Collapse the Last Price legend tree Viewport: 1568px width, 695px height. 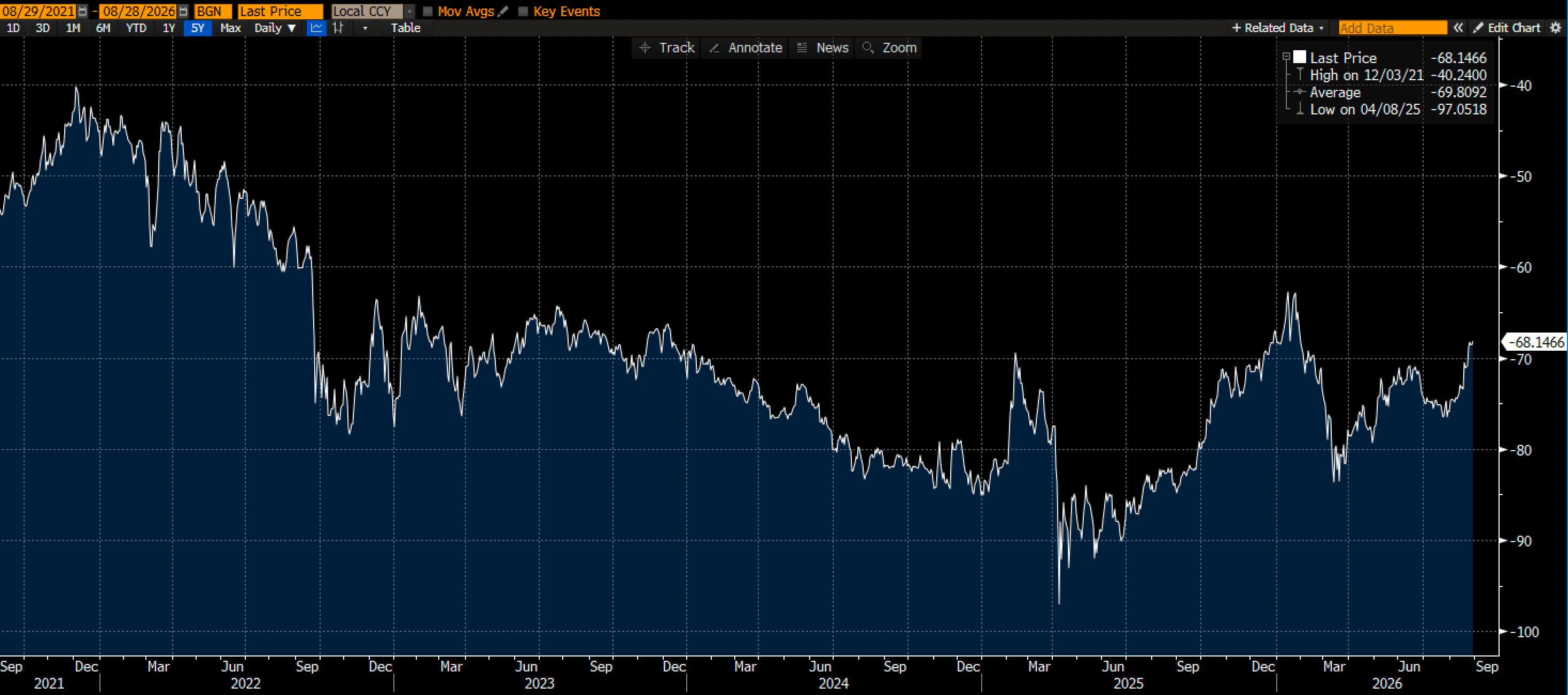[x=1286, y=57]
